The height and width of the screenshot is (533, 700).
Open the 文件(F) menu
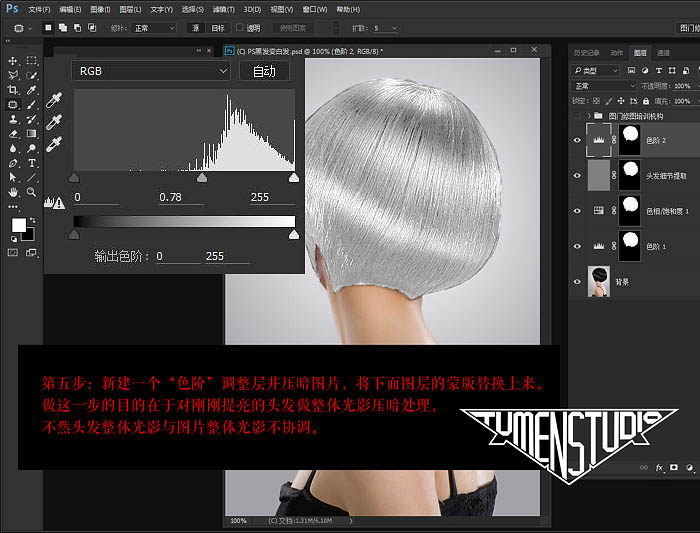pyautogui.click(x=39, y=9)
